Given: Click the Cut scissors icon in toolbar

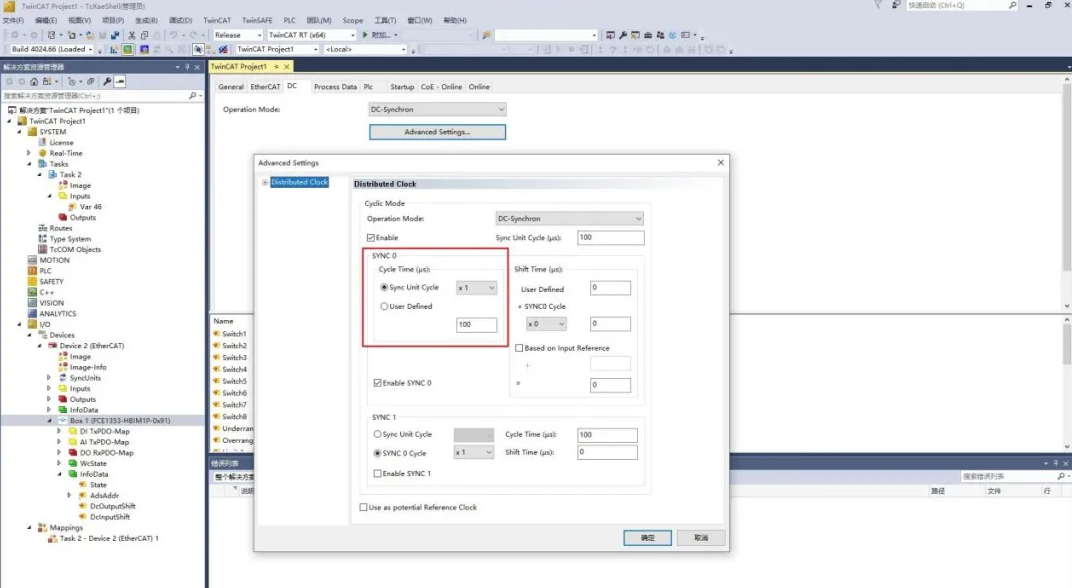Looking at the screenshot, I should click(x=131, y=35).
